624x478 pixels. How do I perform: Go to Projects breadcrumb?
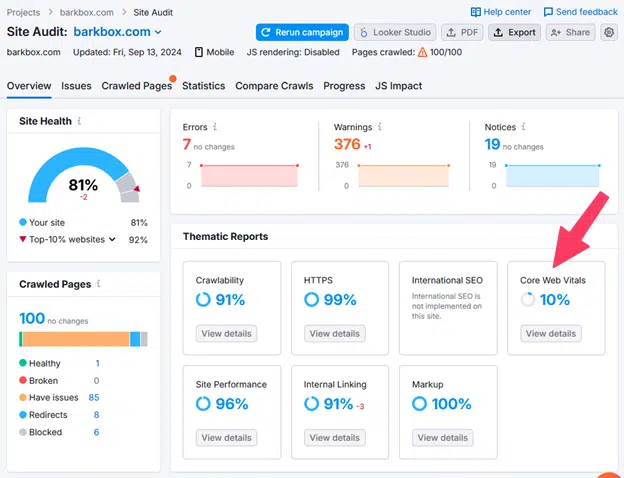click(23, 12)
